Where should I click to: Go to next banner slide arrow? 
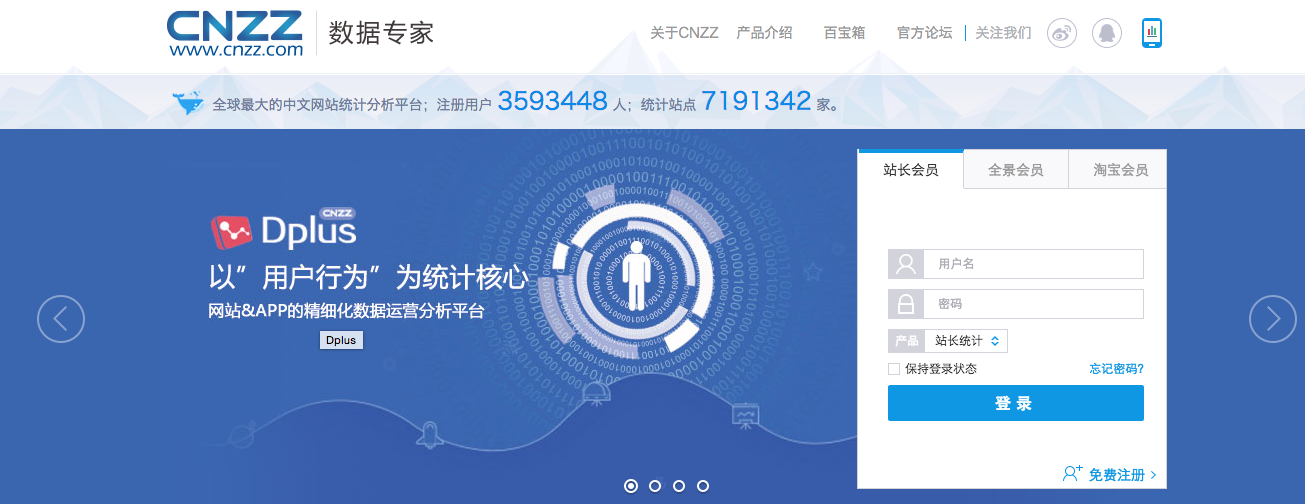tap(1273, 319)
